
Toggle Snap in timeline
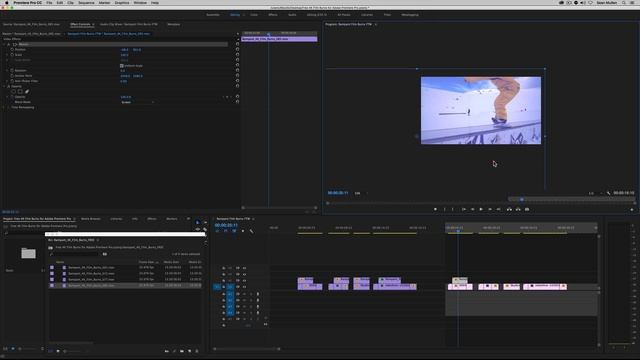coord(226,231)
